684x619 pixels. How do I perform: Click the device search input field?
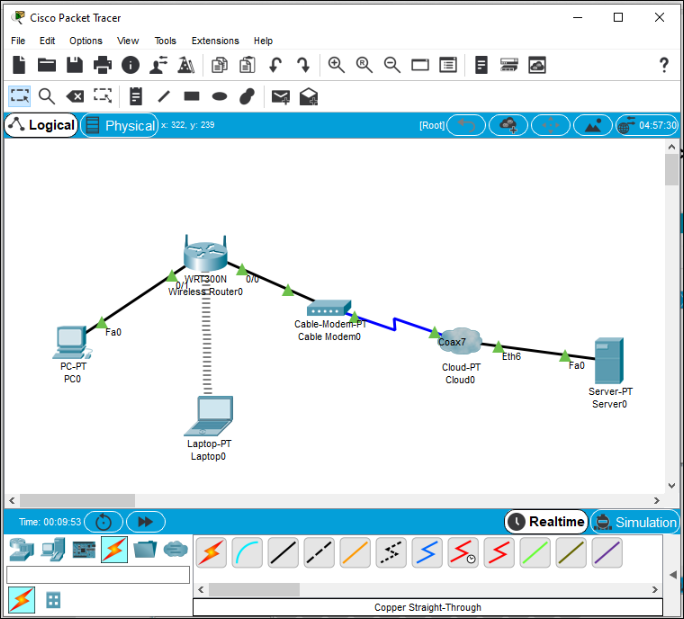point(98,575)
